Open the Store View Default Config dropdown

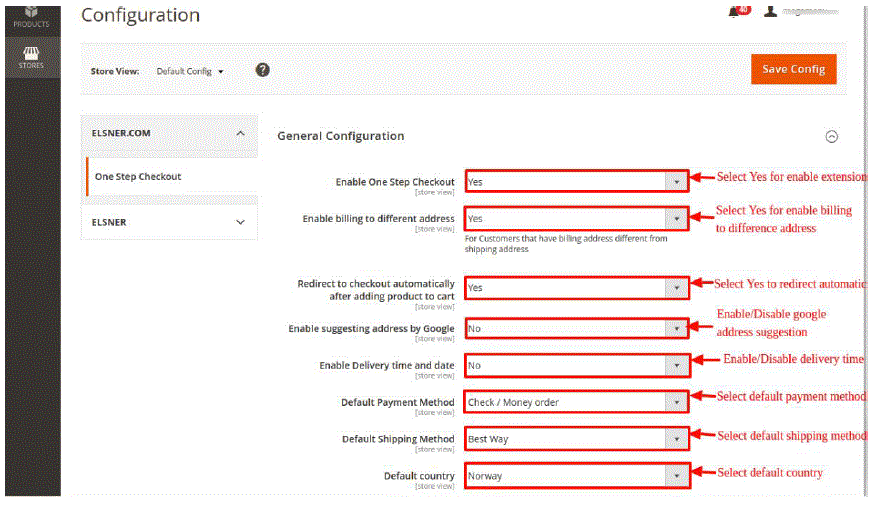pos(190,71)
